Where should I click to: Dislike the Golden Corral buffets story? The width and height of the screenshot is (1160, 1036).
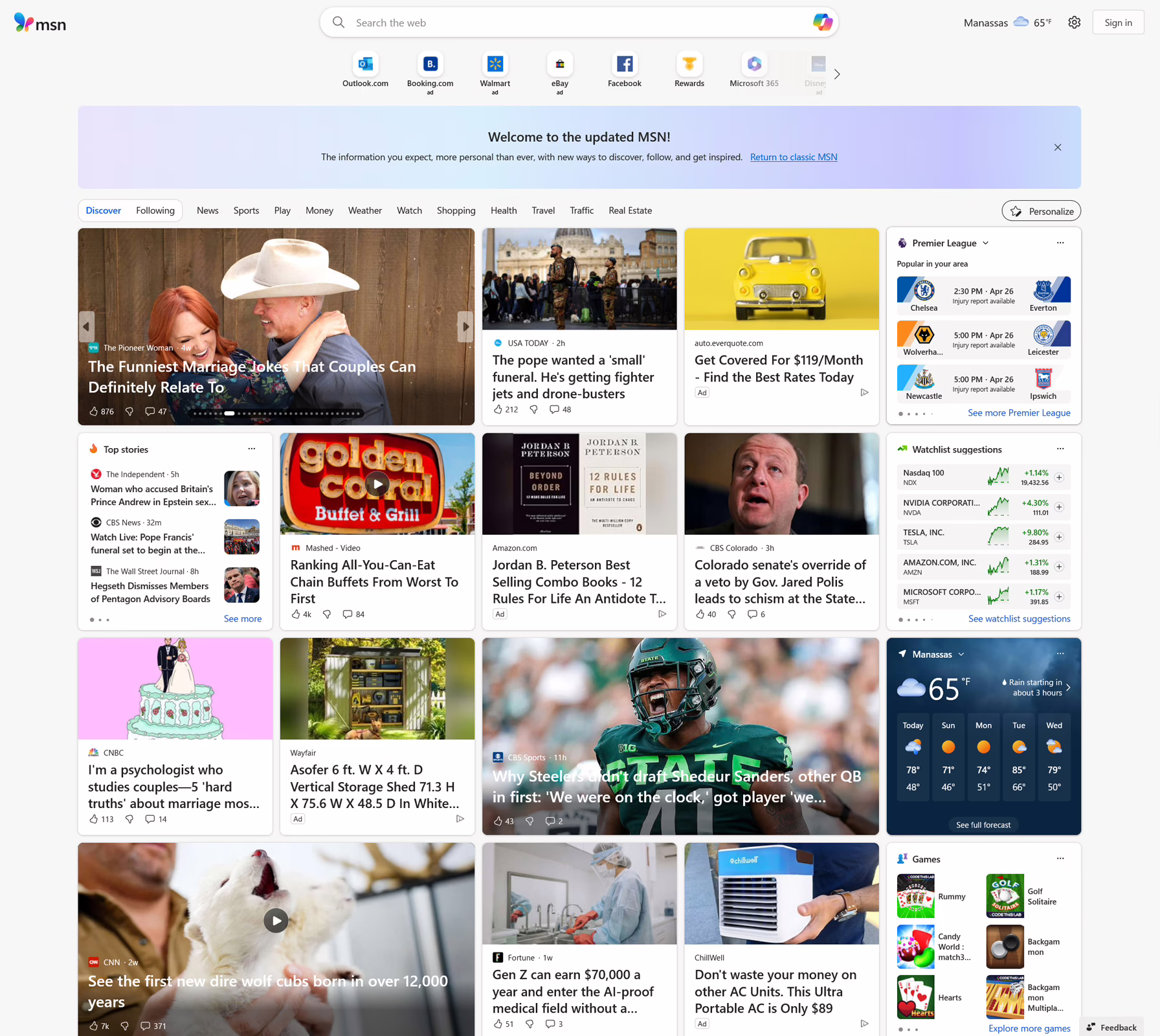tap(327, 614)
